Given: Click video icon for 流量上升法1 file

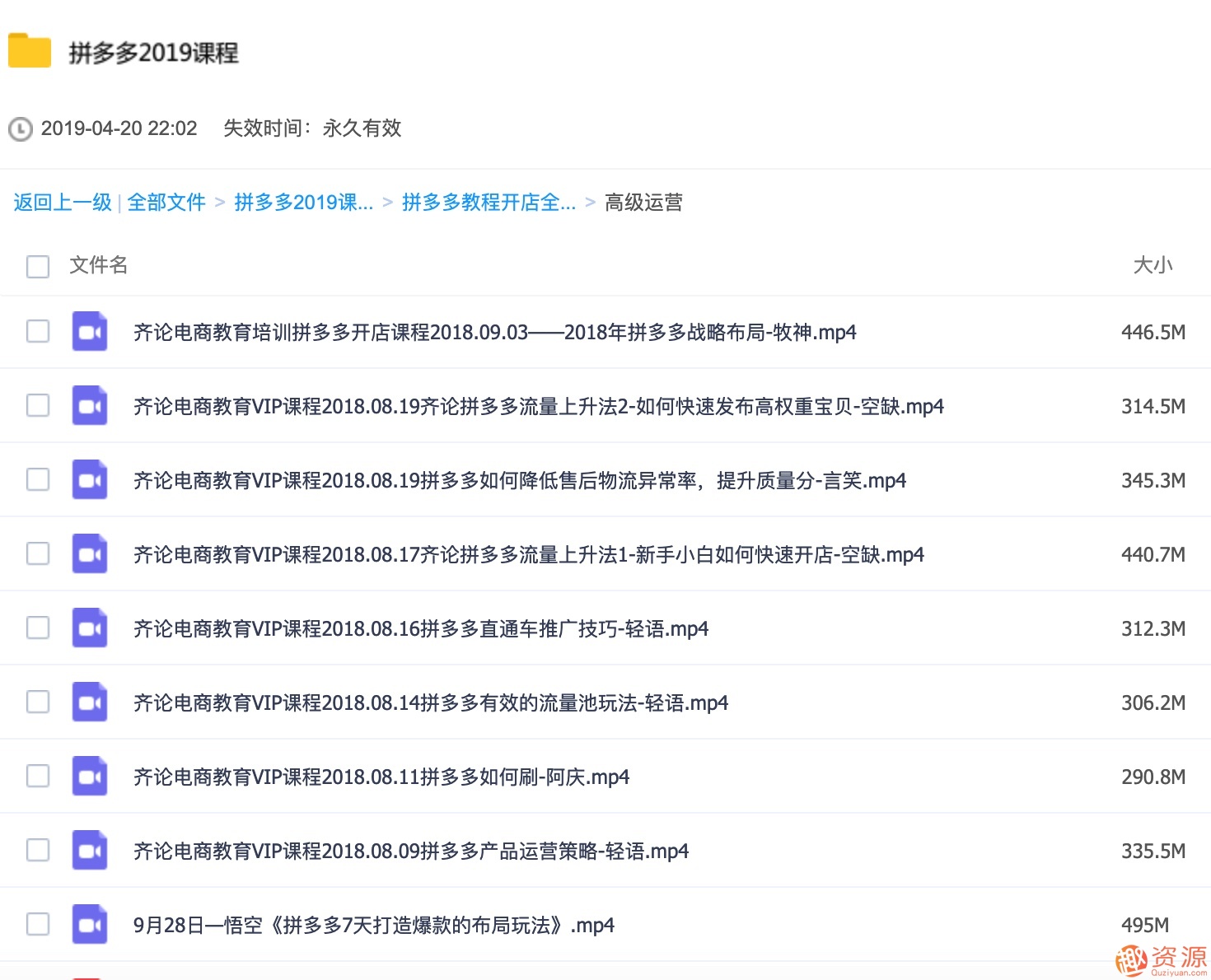Looking at the screenshot, I should tap(90, 554).
